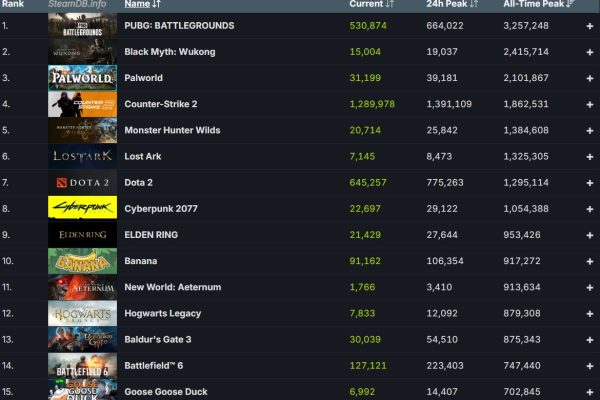This screenshot has width=600, height=400.
Task: Click the Goose Goose Duck thumbnail
Action: pos(82,390)
